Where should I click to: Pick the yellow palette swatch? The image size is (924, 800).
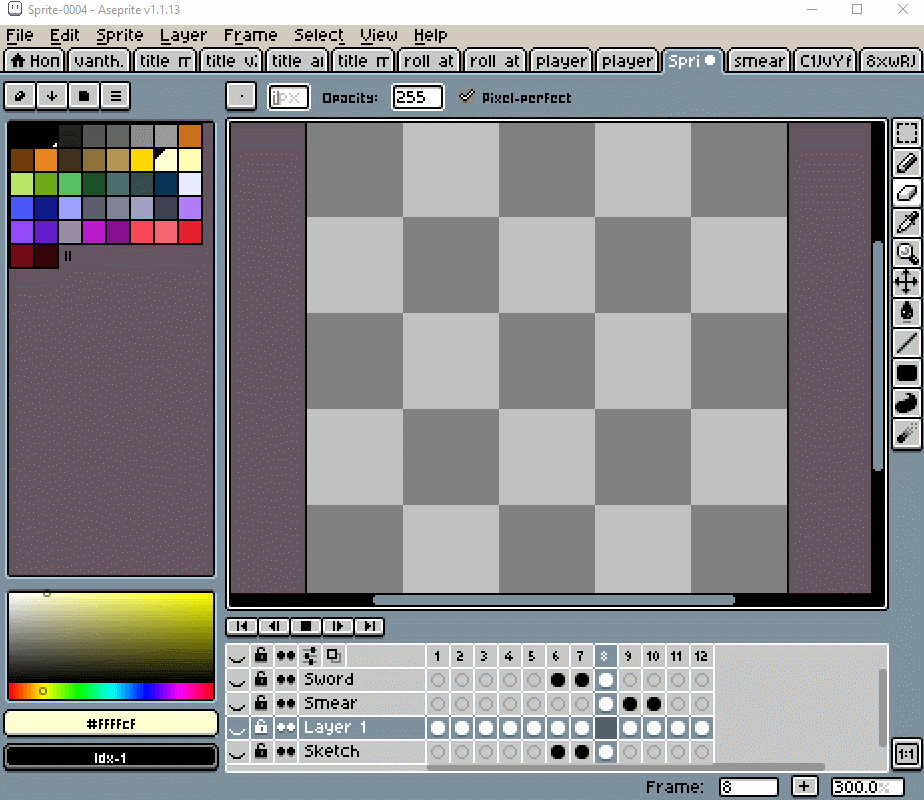tap(141, 160)
